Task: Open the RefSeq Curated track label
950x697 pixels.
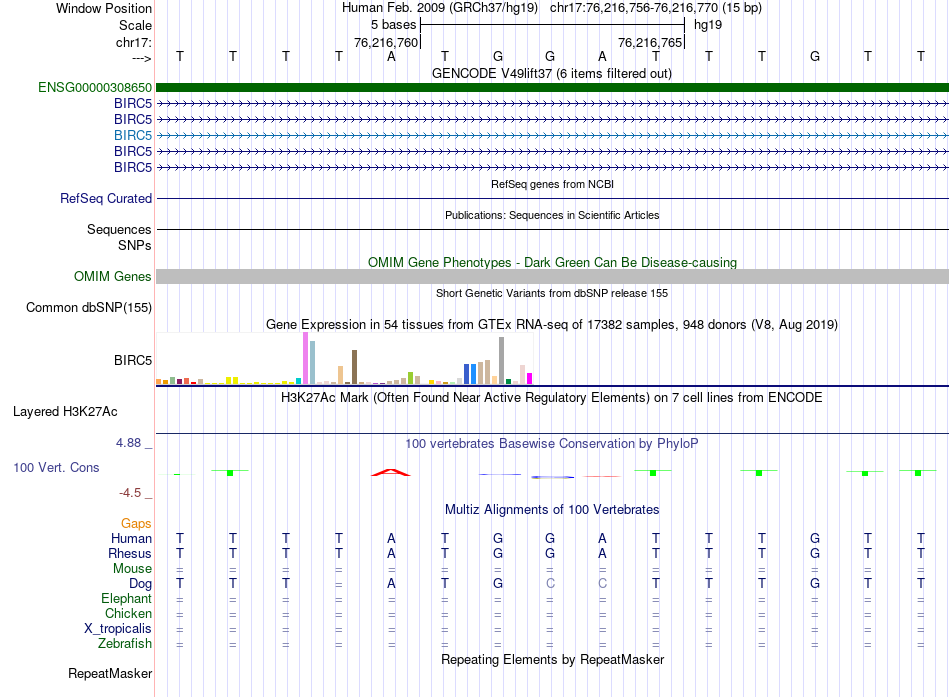Action: coord(106,198)
